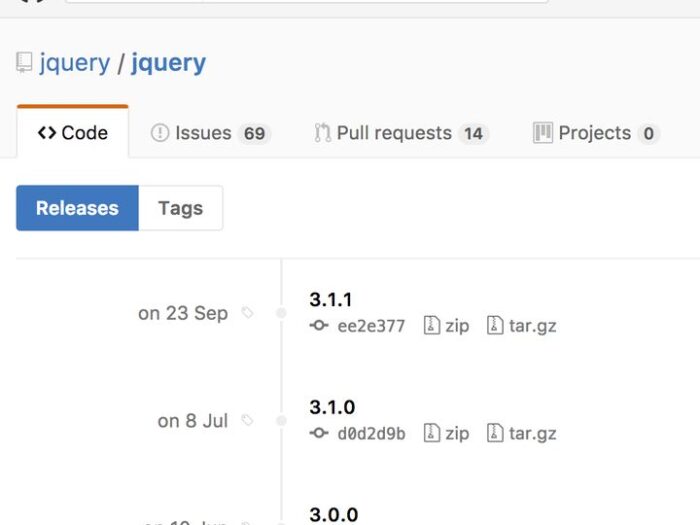This screenshot has height=525, width=700.
Task: Open the 3.1.1 release title
Action: point(331,299)
